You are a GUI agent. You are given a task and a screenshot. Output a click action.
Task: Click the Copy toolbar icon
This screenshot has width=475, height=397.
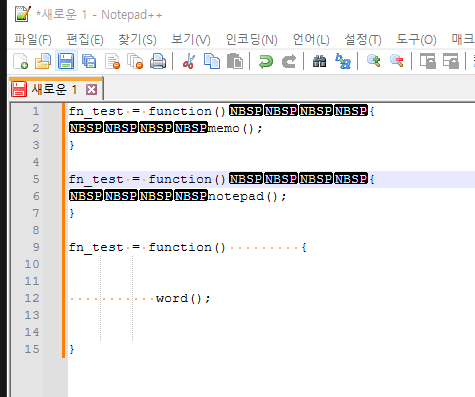click(212, 61)
